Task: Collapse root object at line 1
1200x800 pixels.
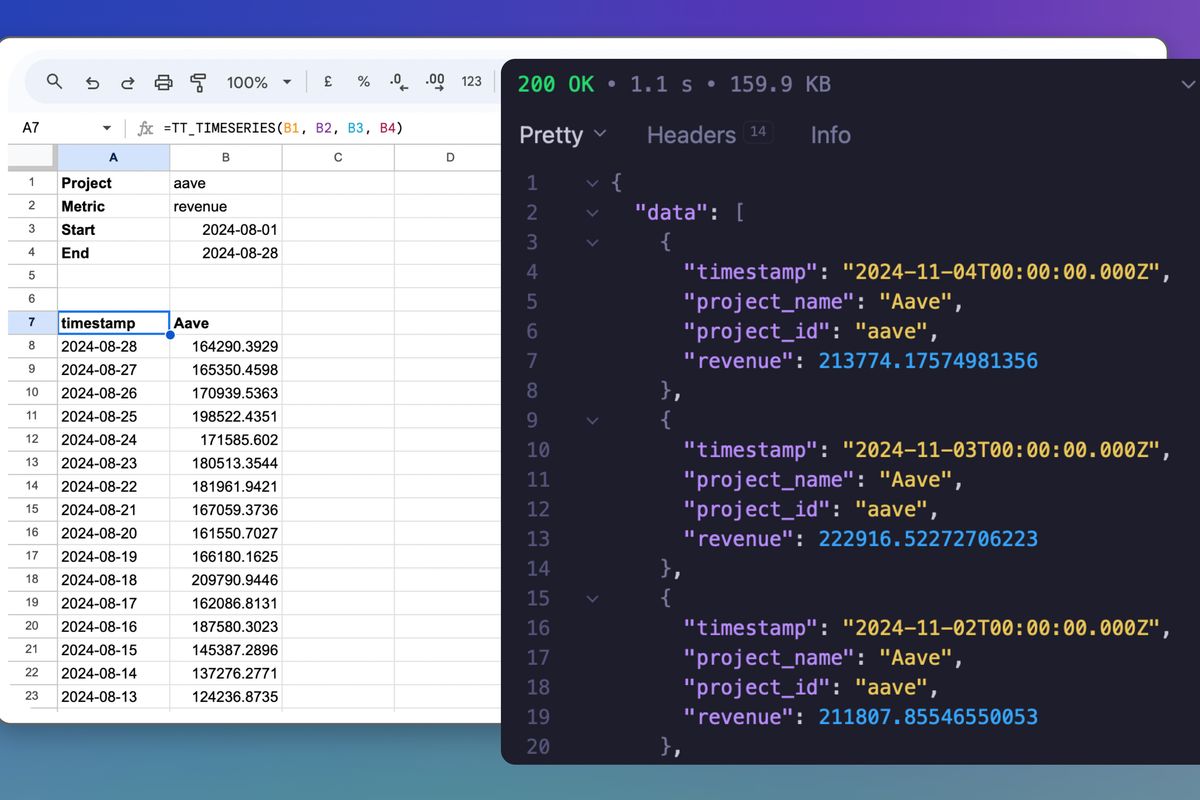Action: coord(592,183)
